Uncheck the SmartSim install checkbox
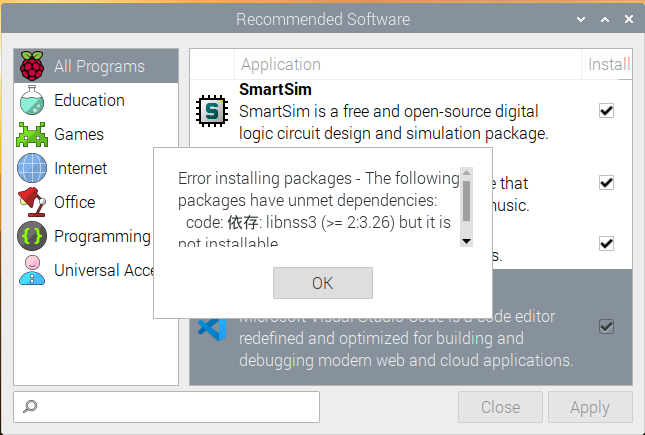 (606, 111)
